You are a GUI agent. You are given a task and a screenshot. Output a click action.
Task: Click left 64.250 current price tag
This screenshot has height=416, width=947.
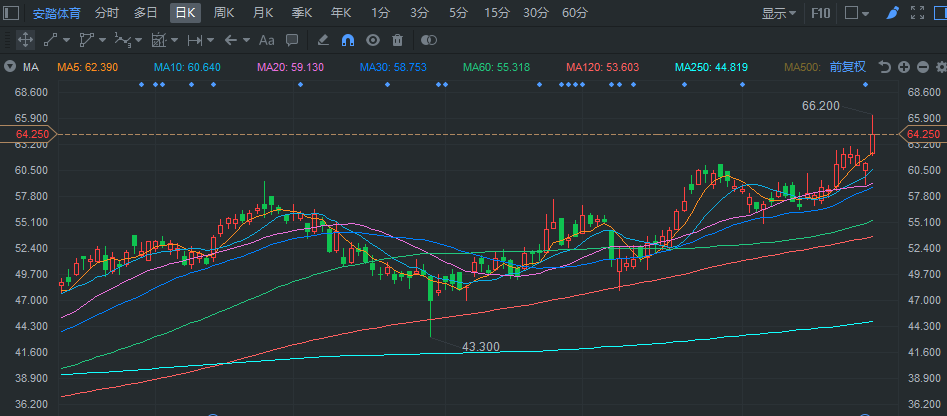[x=28, y=134]
